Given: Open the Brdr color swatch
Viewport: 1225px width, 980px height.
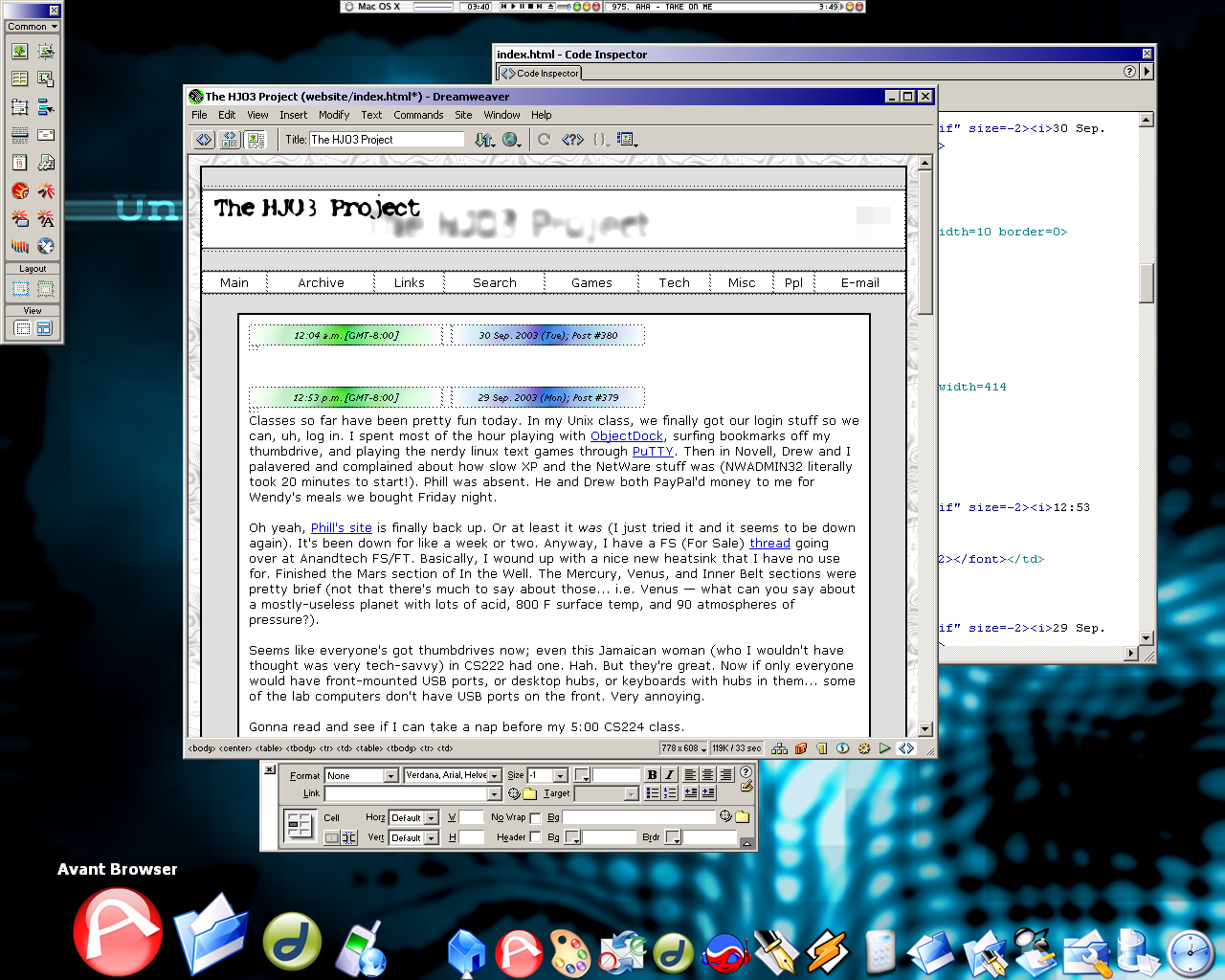Looking at the screenshot, I should [673, 837].
